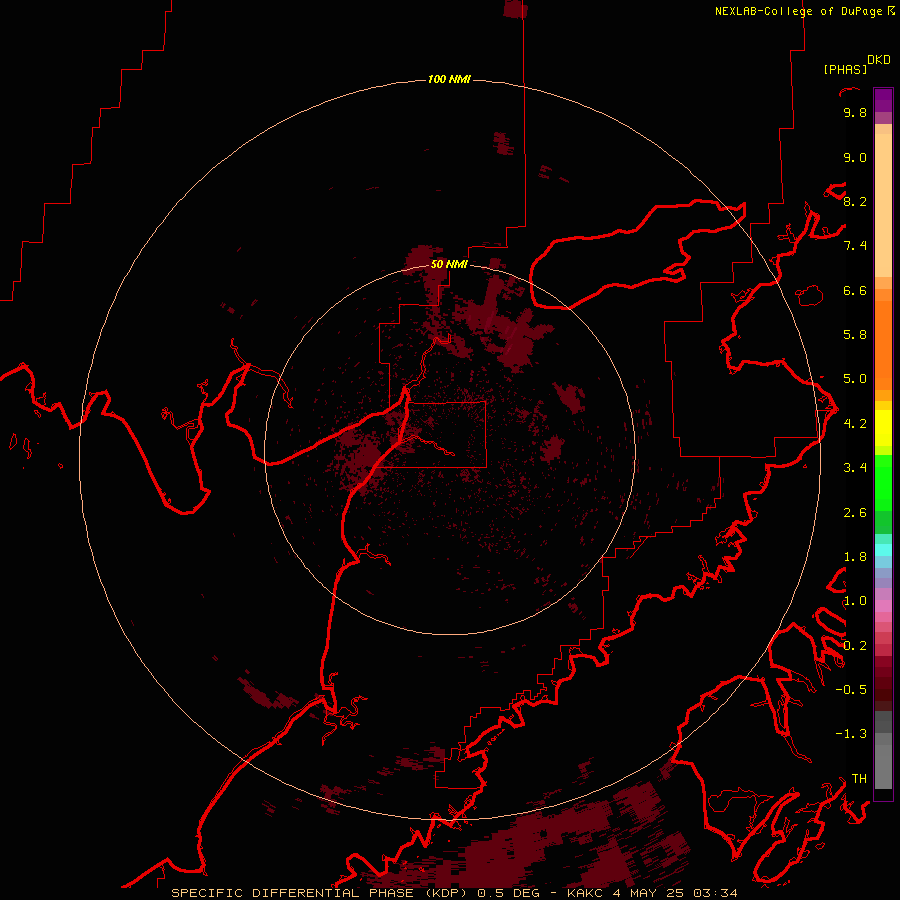Click the 5.0 scale value

tap(855, 379)
